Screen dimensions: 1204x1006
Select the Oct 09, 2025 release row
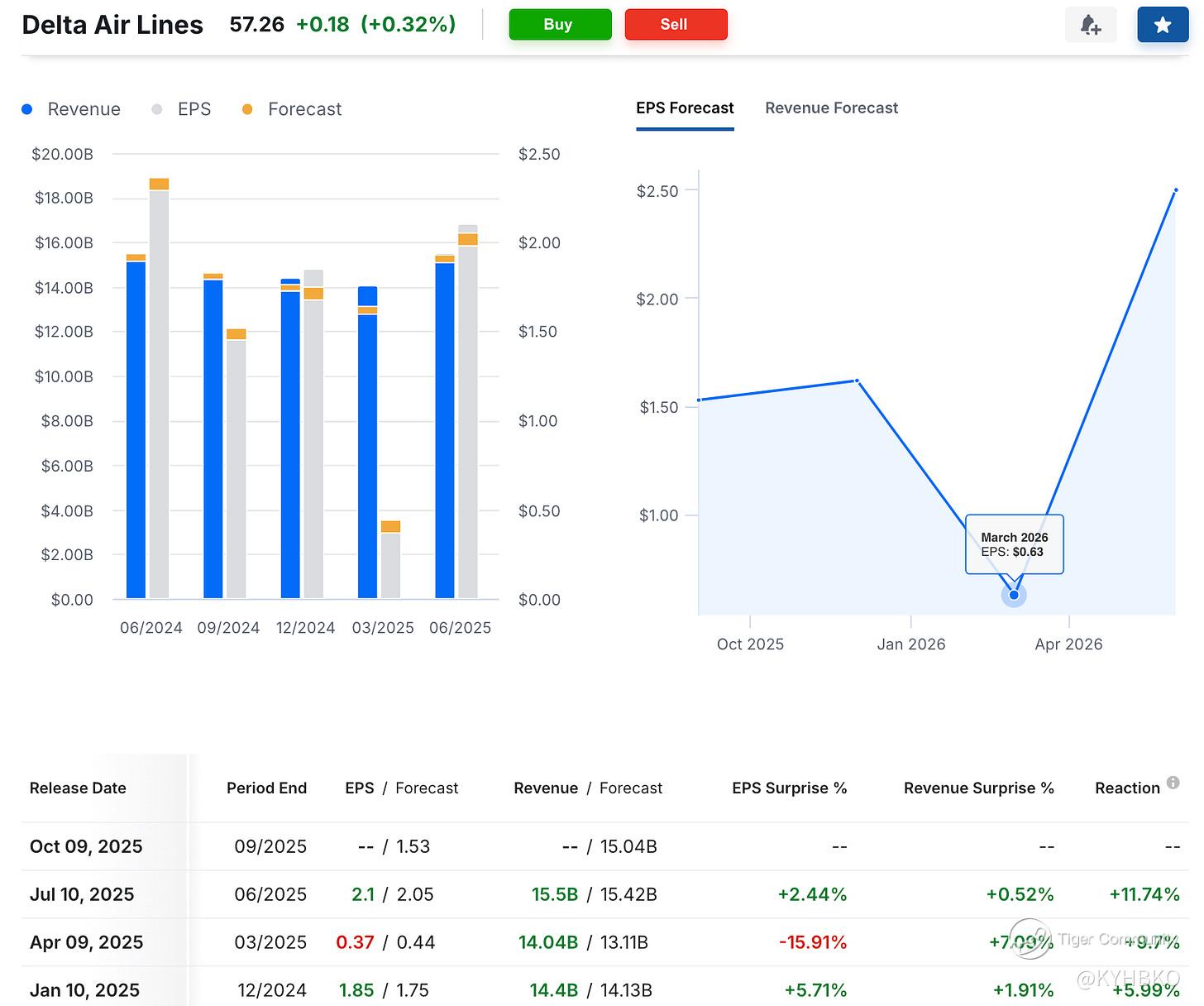coord(86,846)
